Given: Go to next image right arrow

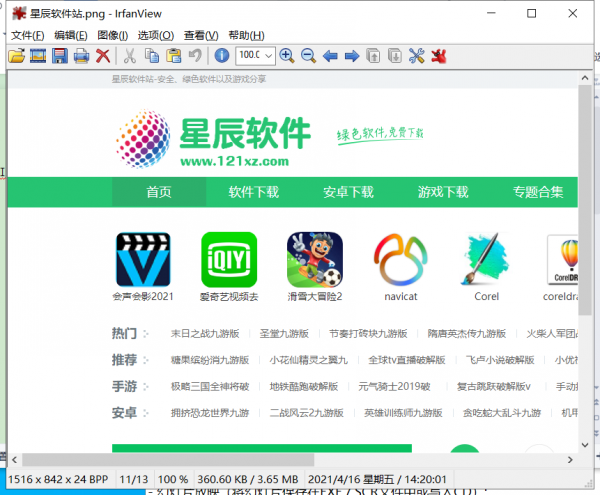Looking at the screenshot, I should coord(352,56).
